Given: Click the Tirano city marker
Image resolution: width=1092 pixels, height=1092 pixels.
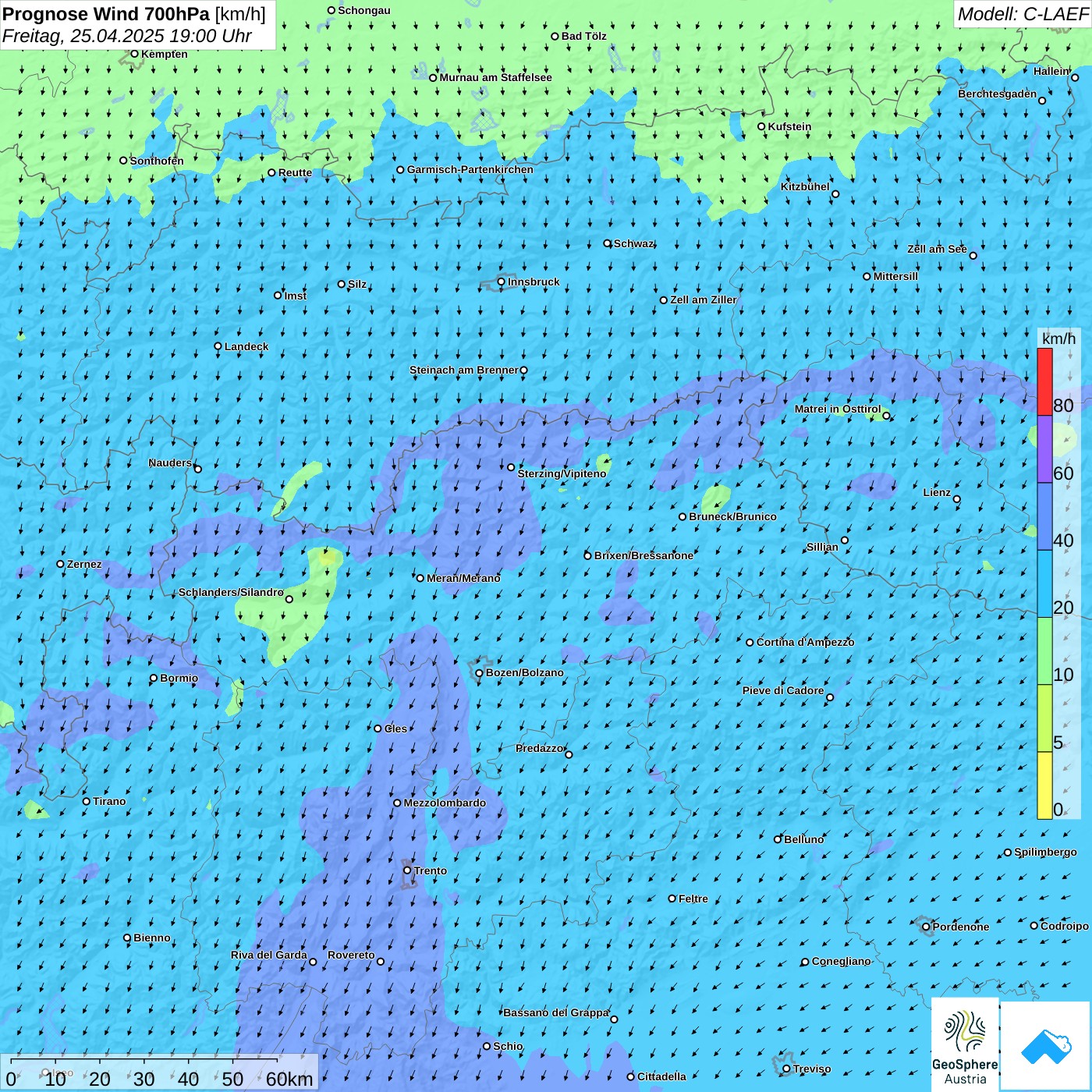Looking at the screenshot, I should click(x=87, y=801).
